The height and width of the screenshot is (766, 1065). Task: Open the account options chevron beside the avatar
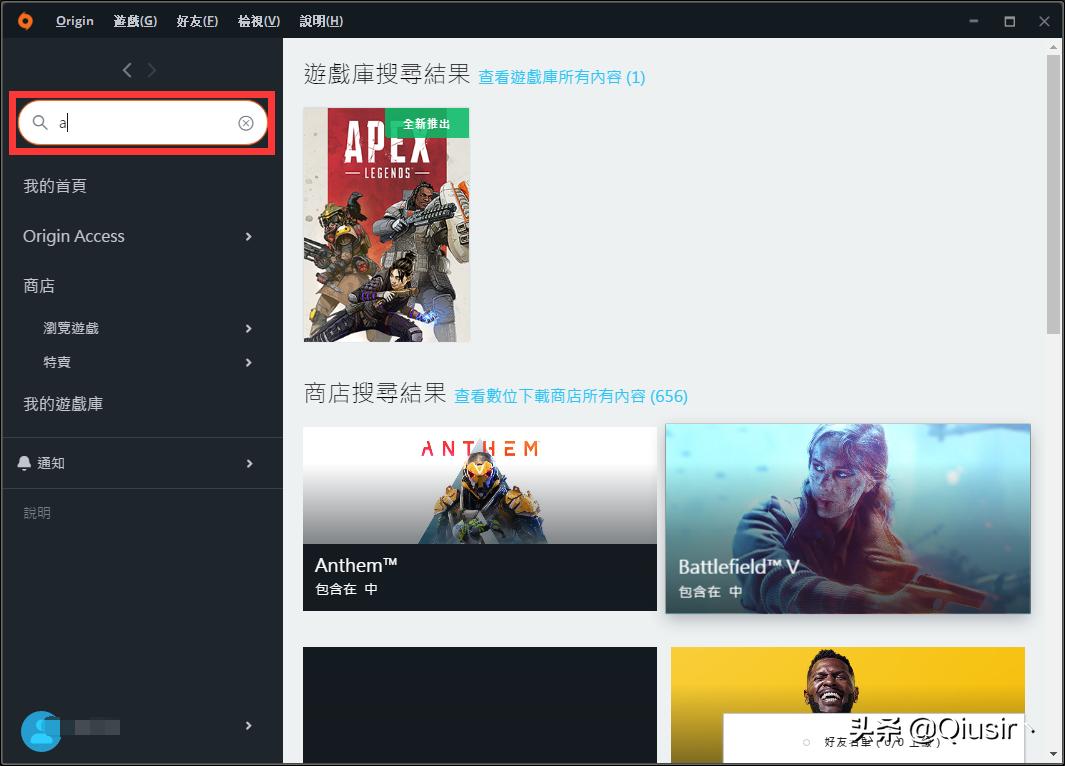tap(248, 725)
